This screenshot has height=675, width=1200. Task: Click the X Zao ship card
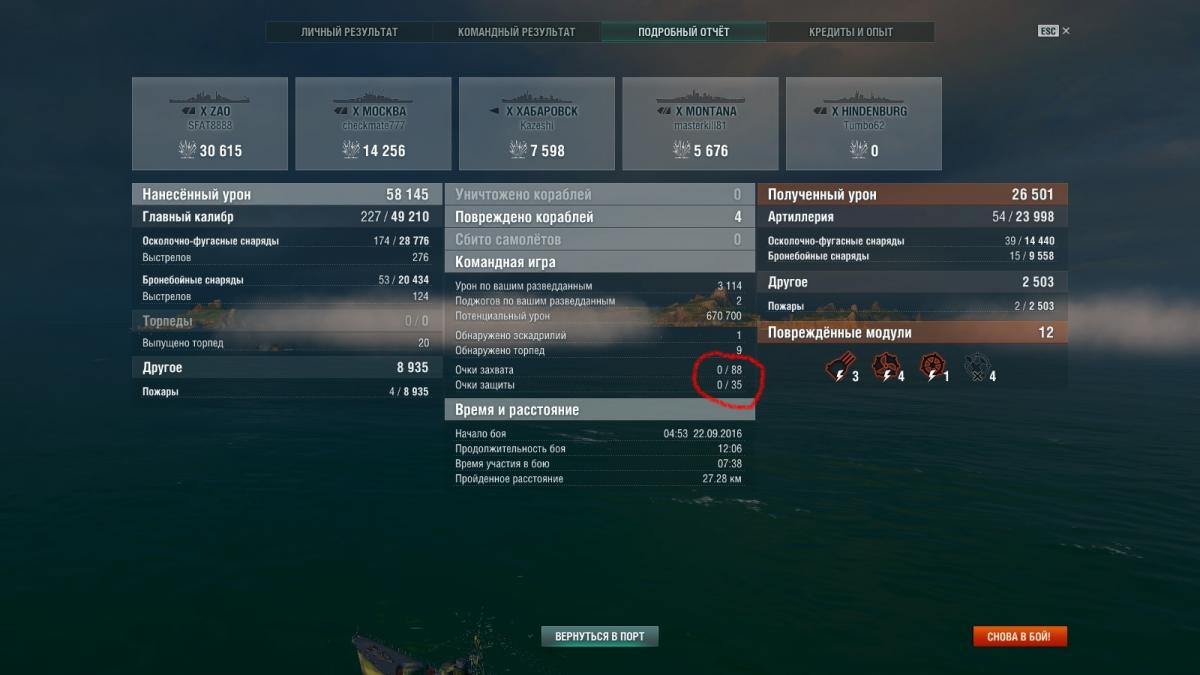tap(210, 124)
